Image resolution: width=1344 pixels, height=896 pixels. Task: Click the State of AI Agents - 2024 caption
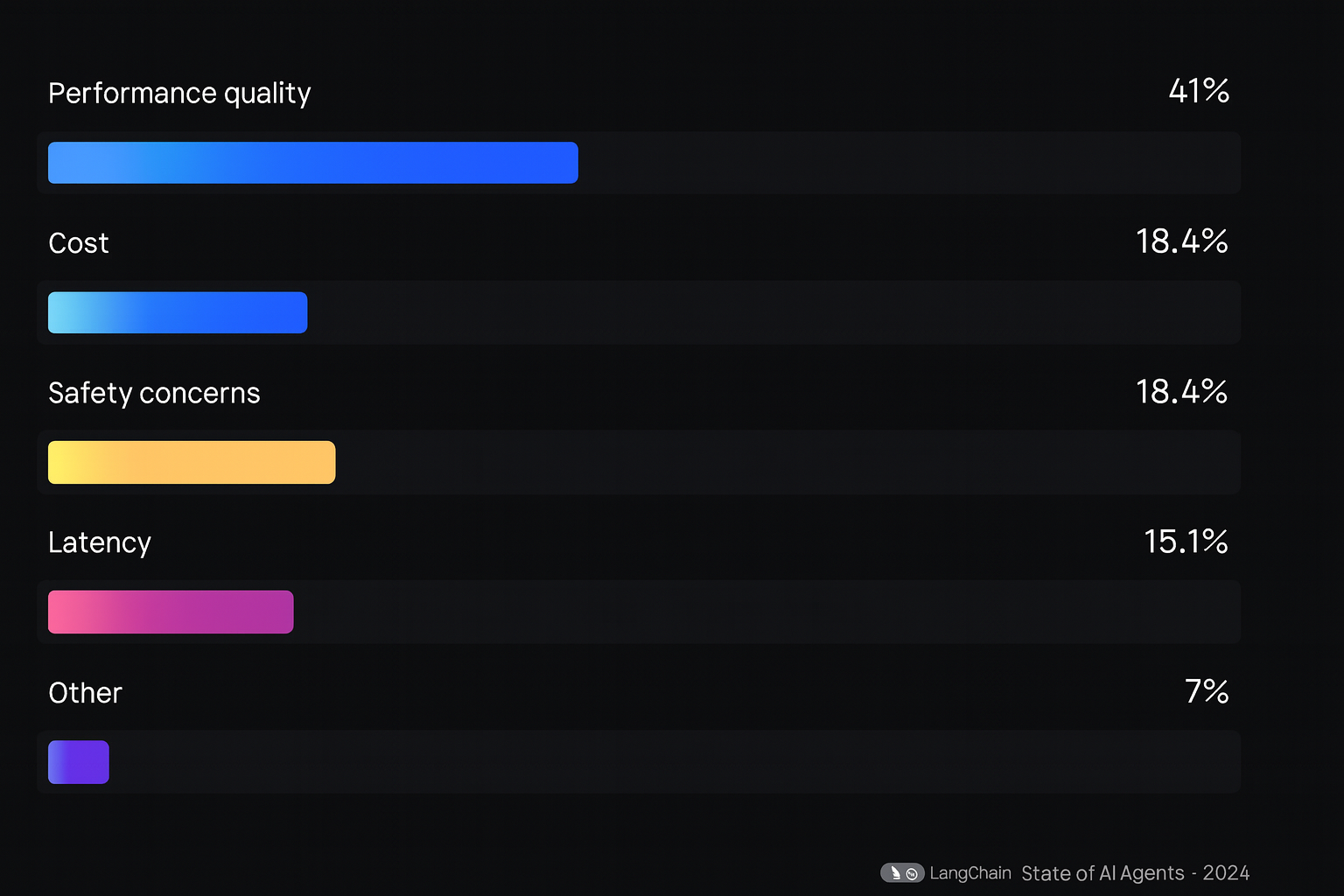1136,873
